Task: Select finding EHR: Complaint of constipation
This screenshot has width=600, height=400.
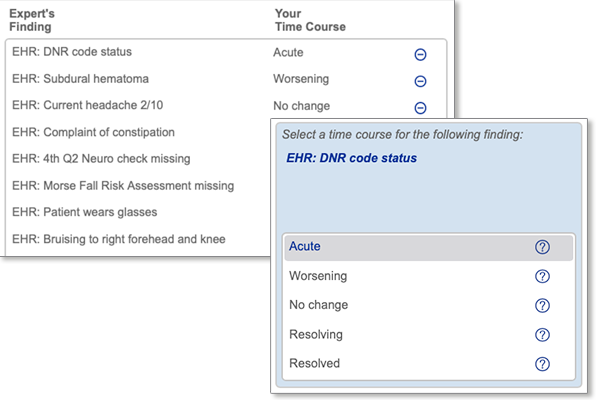Action: click(93, 132)
